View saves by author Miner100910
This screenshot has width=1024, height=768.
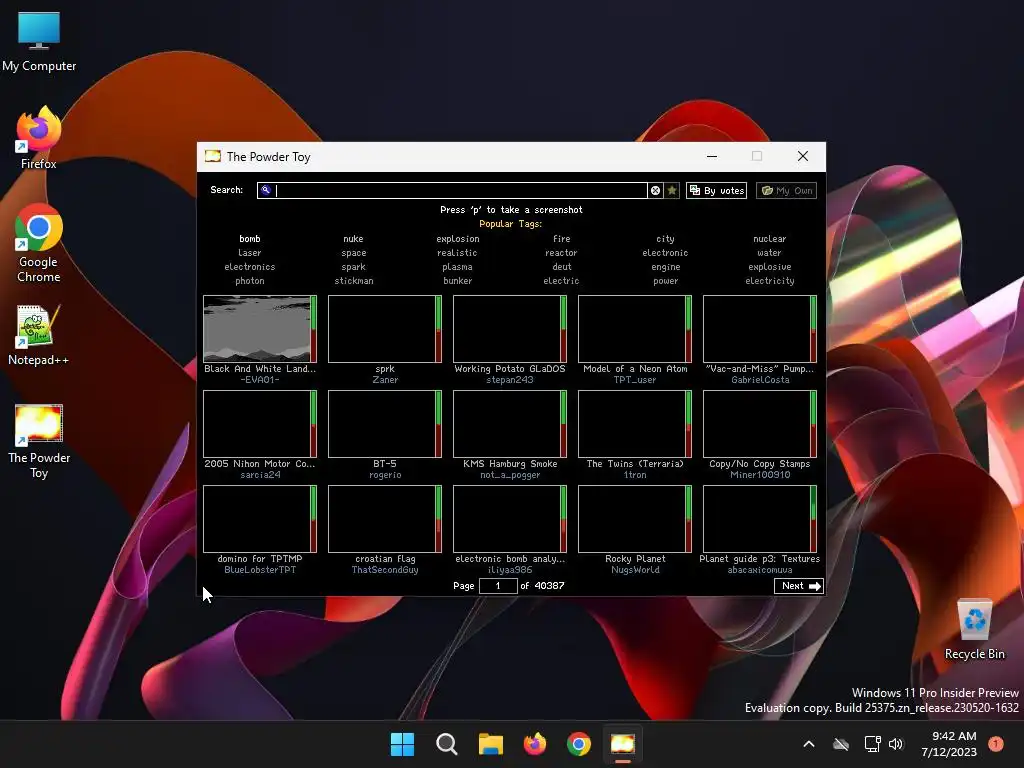point(760,475)
